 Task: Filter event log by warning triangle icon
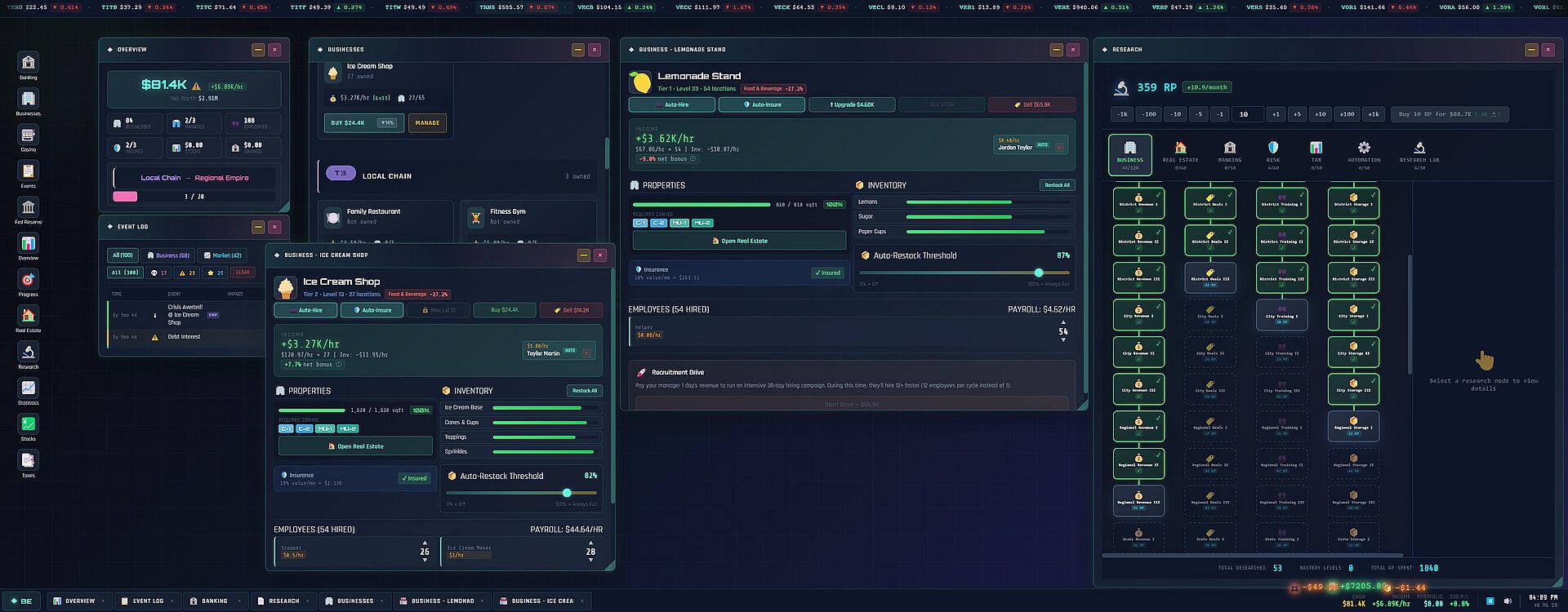pos(186,273)
